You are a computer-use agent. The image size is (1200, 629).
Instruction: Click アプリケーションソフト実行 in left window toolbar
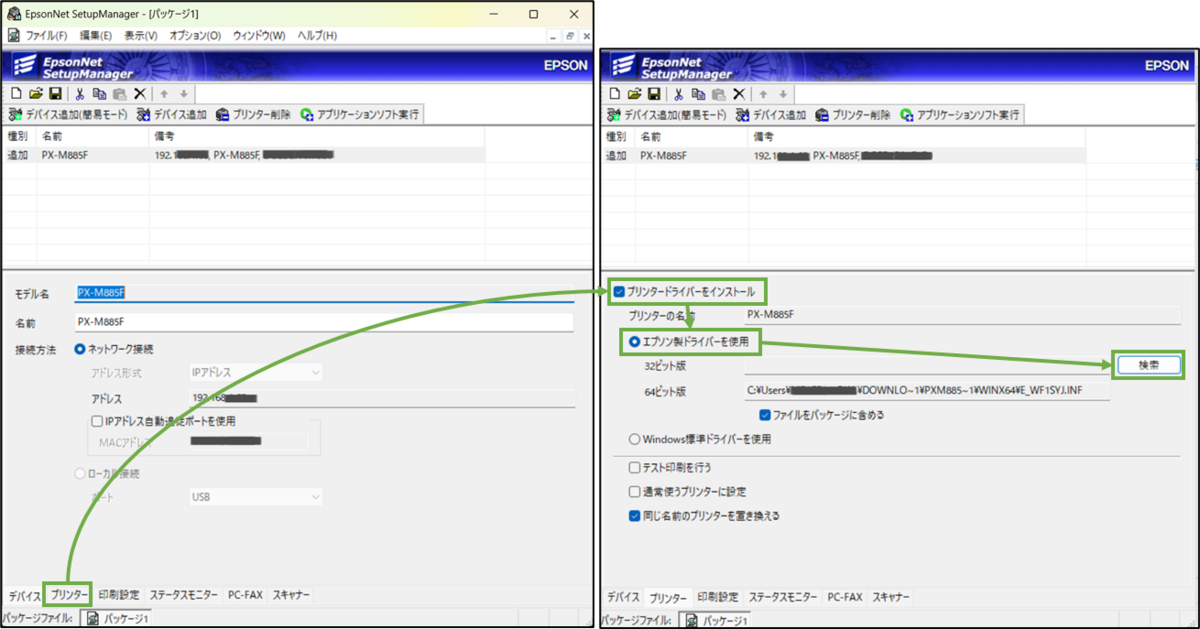tap(360, 114)
